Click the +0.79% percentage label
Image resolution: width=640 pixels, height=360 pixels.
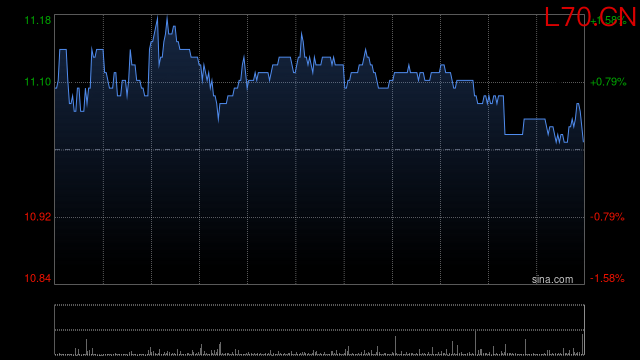(x=608, y=82)
